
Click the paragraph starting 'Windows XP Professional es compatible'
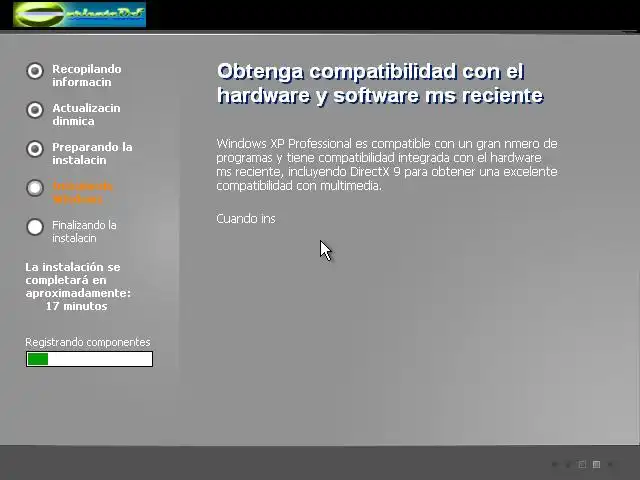coord(387,164)
